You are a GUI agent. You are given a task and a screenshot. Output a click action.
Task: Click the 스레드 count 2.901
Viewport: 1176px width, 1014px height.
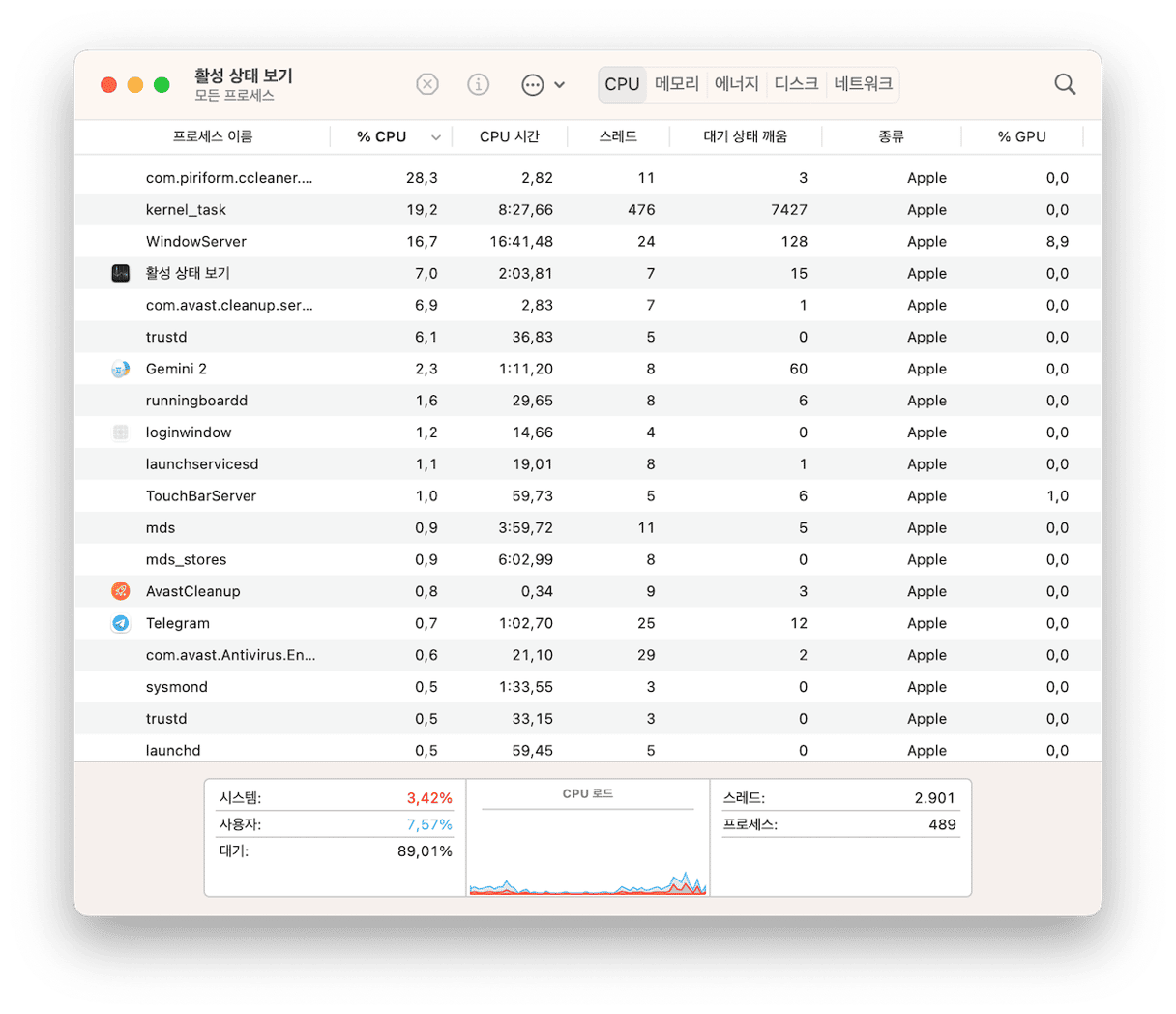coord(934,798)
